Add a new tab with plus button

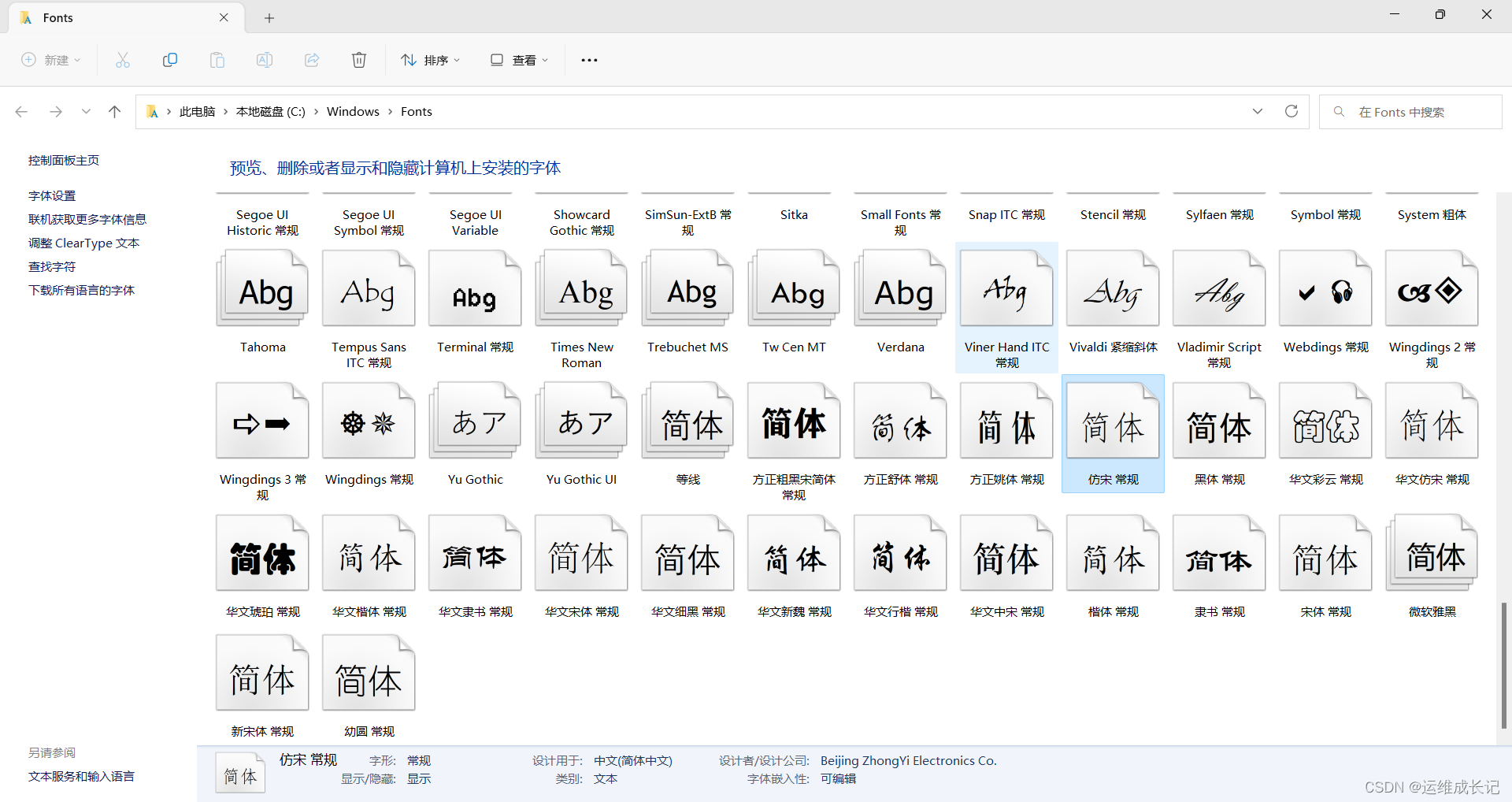(x=269, y=17)
